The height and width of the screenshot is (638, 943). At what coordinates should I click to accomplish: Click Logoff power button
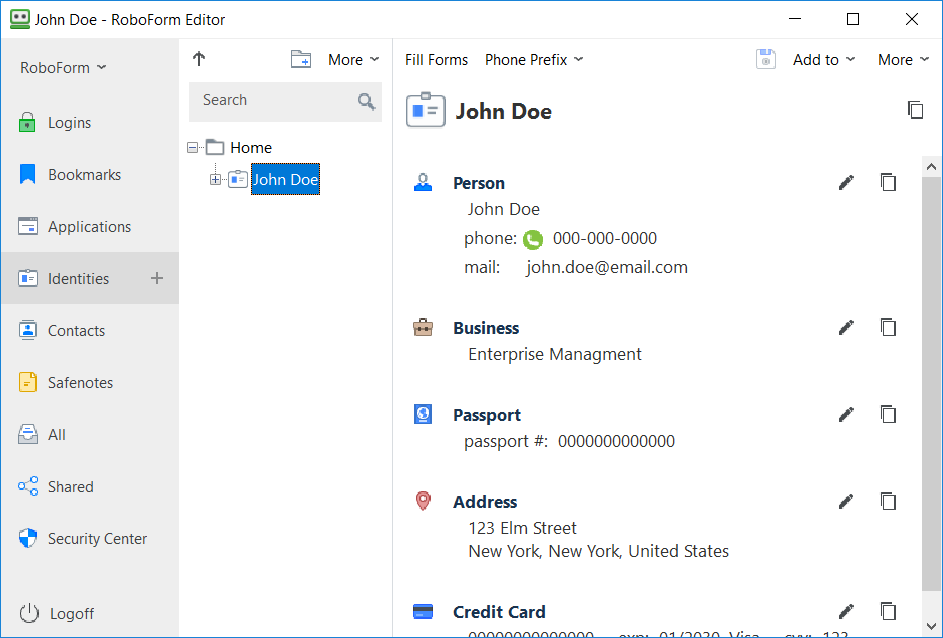coord(57,613)
